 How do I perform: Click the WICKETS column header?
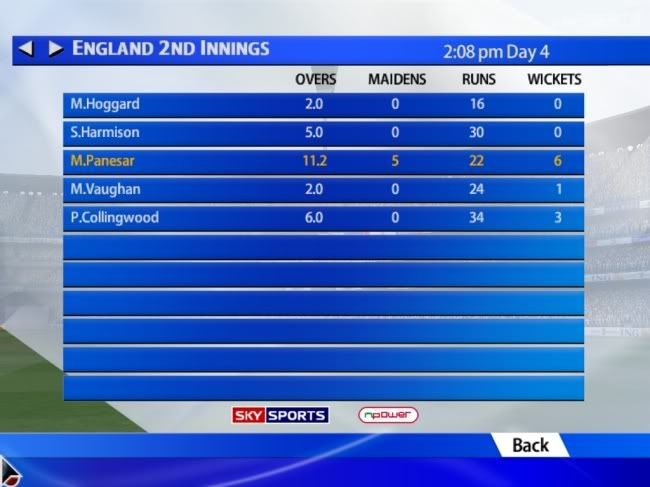554,79
